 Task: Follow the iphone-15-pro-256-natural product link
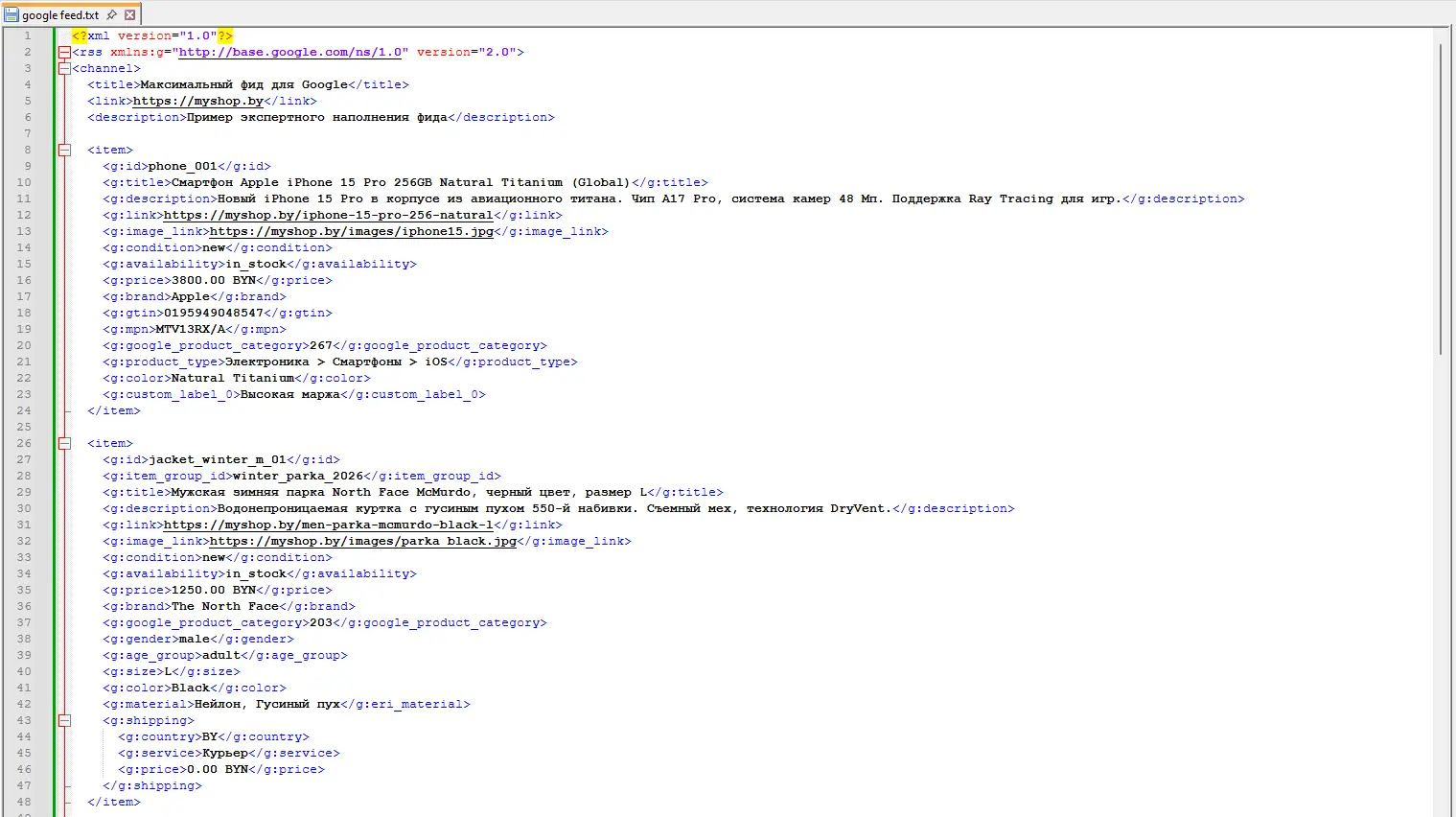tap(328, 215)
